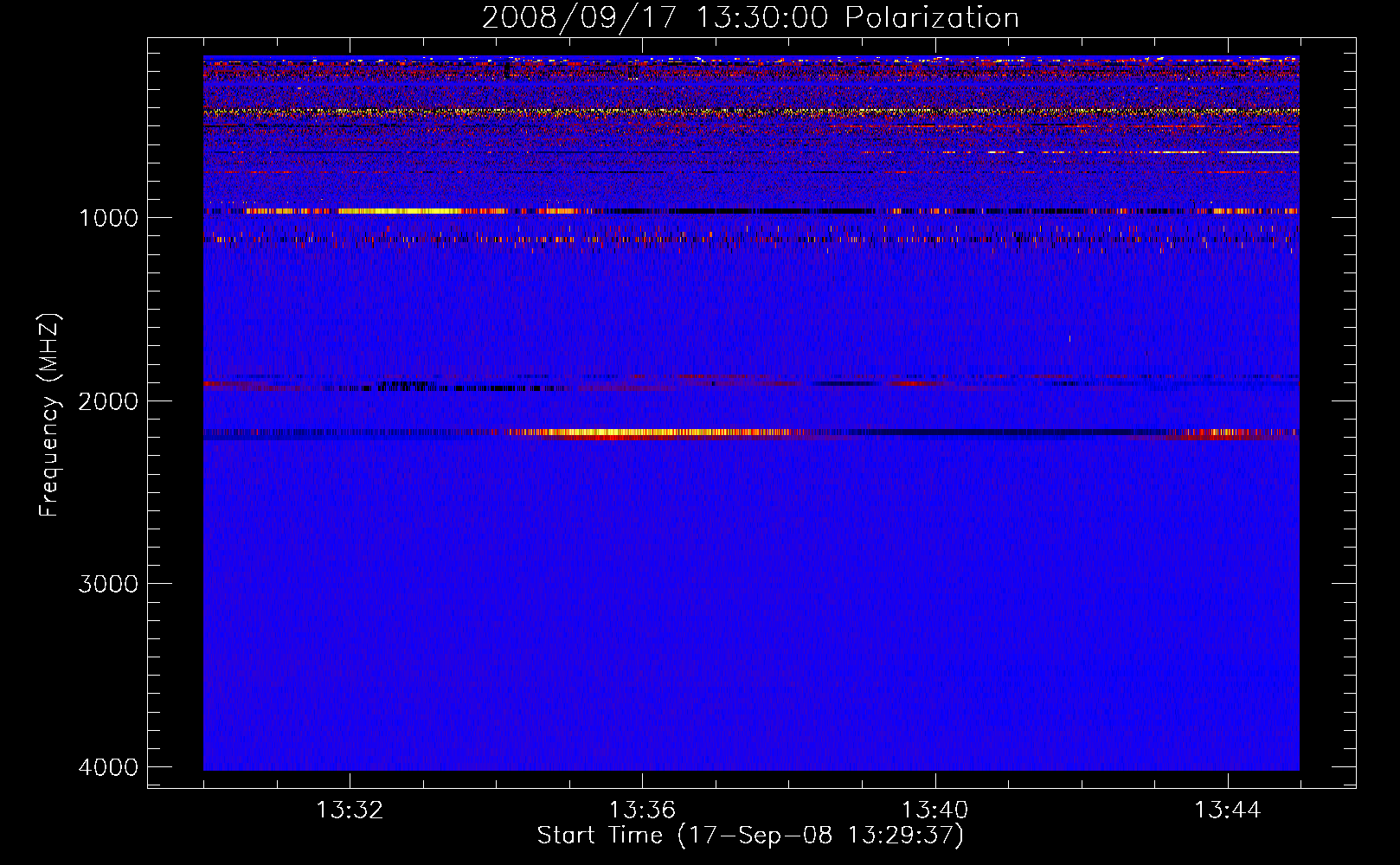Click the 13:32 time tick label

pyautogui.click(x=350, y=811)
